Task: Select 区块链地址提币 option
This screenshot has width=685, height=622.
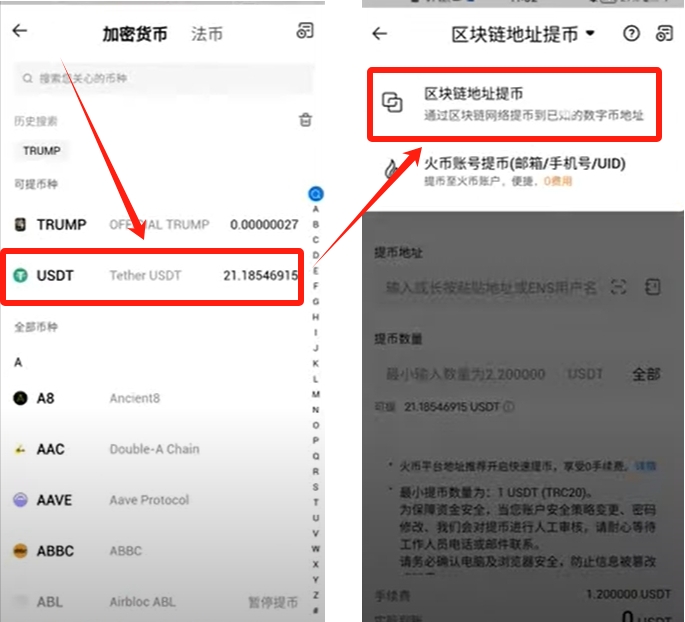Action: tap(515, 104)
